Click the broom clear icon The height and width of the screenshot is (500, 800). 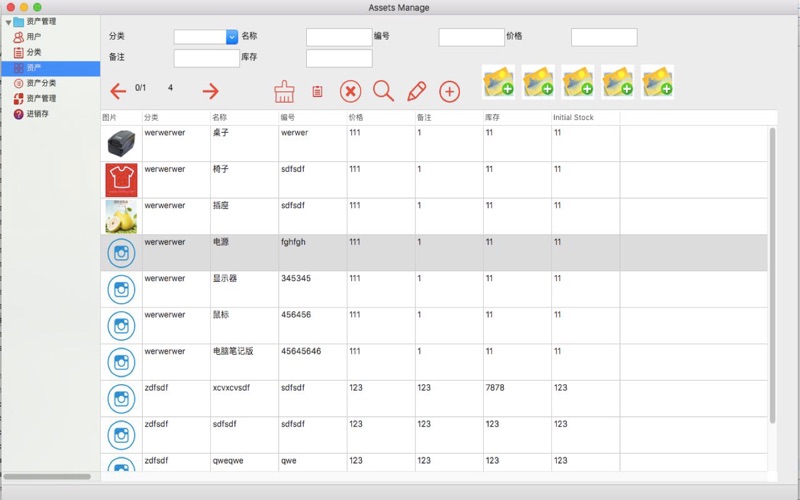(x=284, y=92)
